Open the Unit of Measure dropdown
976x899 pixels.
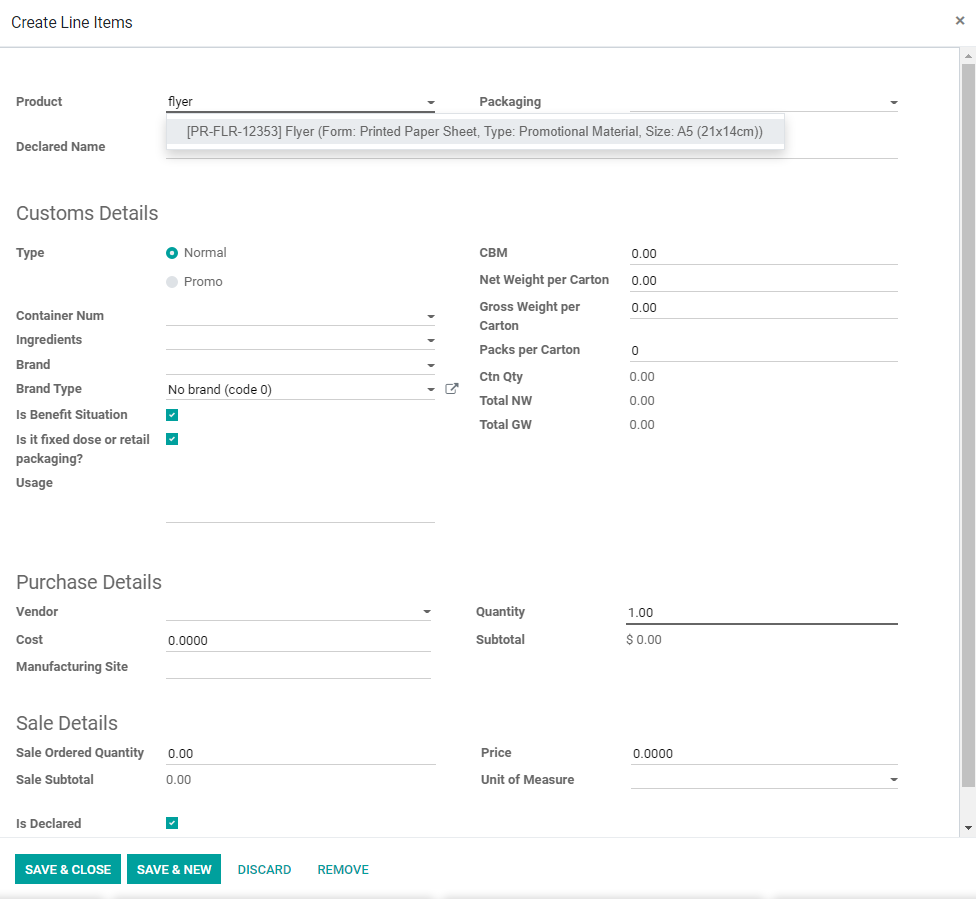[893, 779]
